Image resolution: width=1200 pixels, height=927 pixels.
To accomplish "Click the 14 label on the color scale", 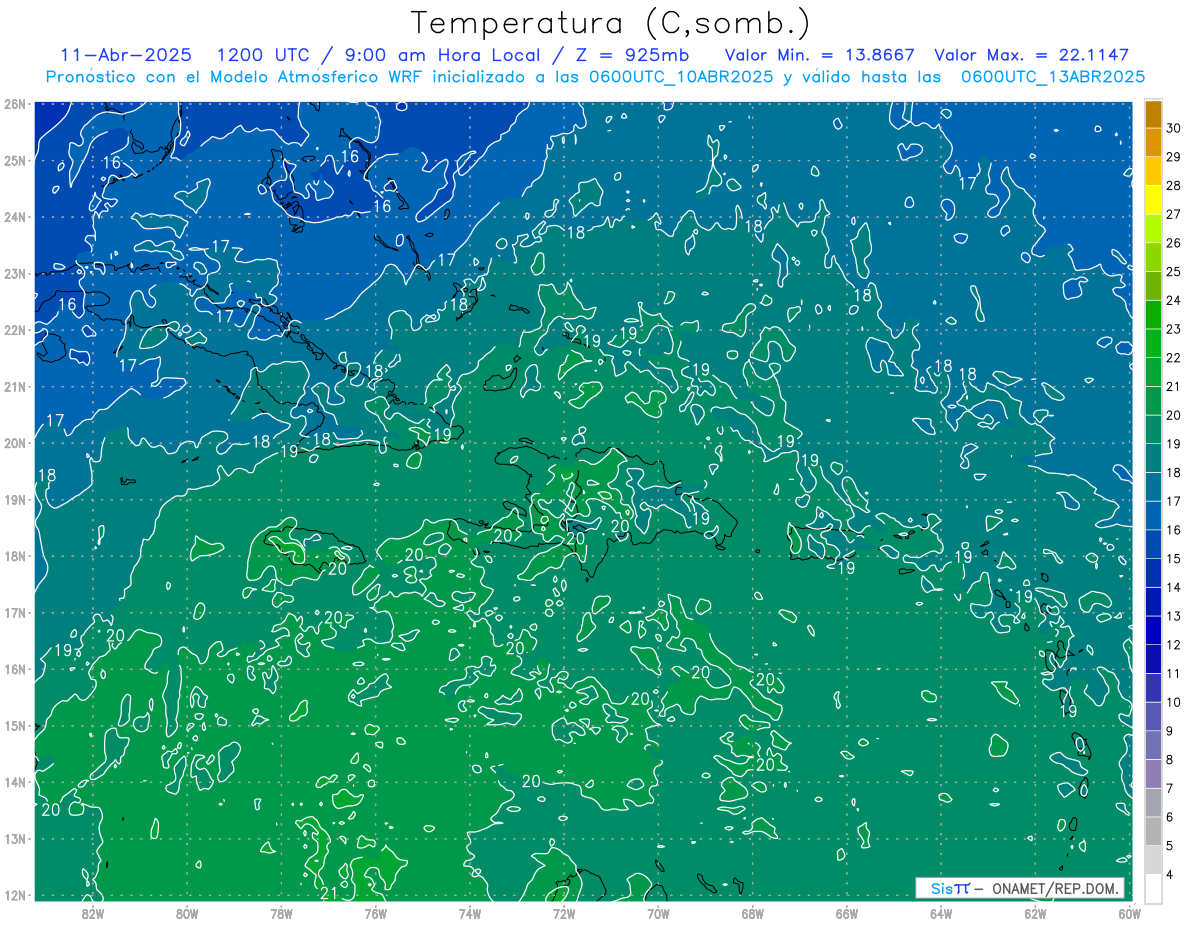I will click(x=1173, y=587).
